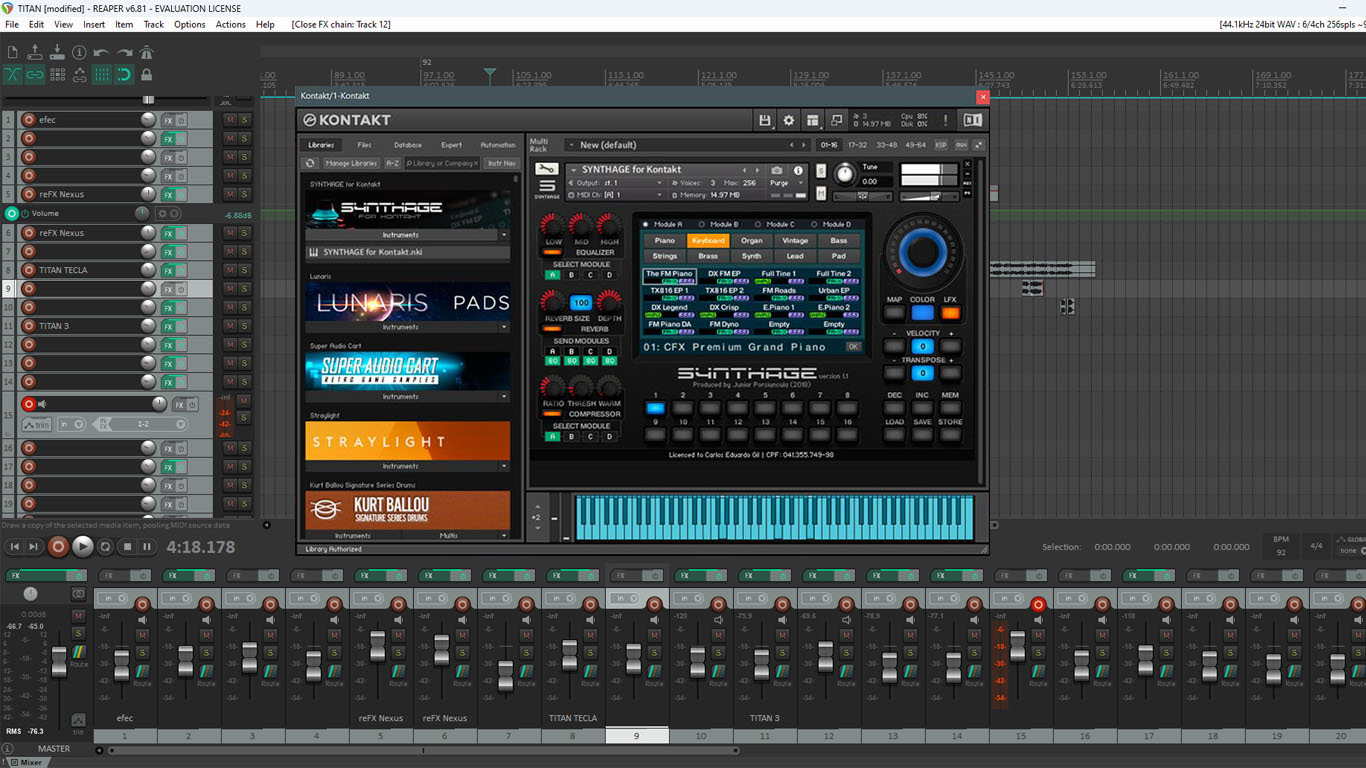This screenshot has height=768, width=1366.
Task: Open Kontakt options gear icon
Action: pyautogui.click(x=789, y=120)
